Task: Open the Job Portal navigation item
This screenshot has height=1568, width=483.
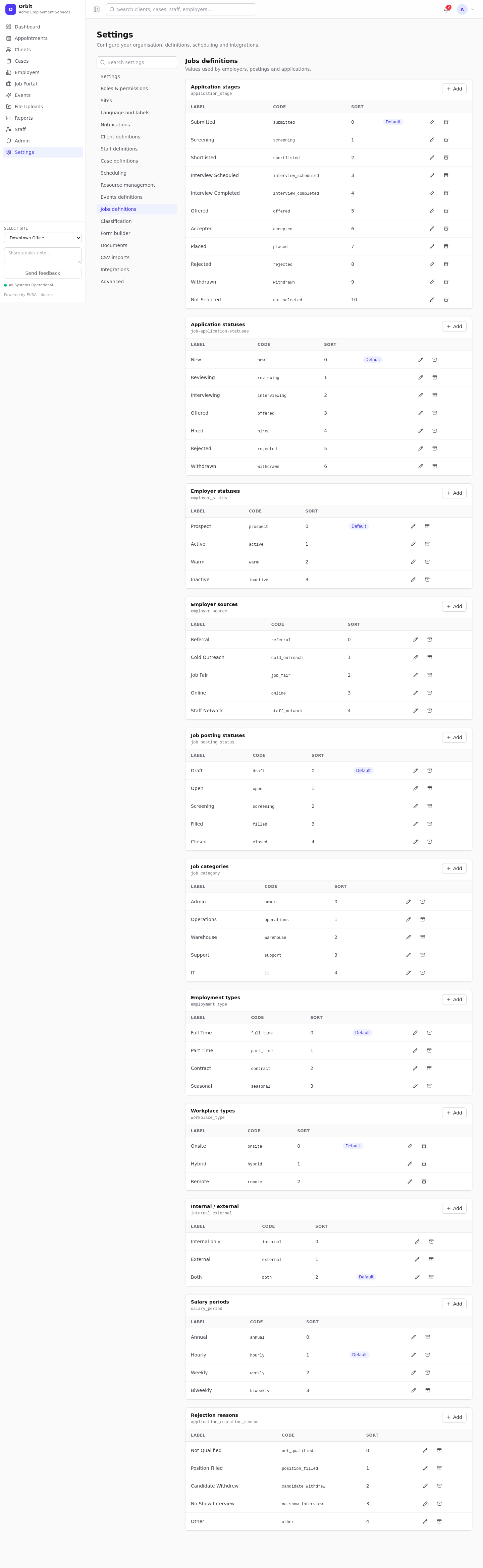Action: [x=43, y=84]
